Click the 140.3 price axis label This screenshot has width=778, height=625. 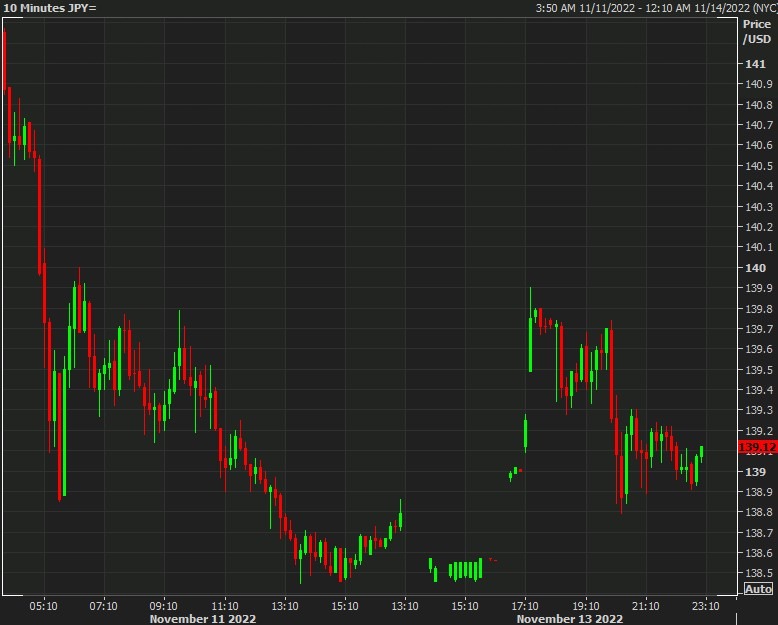759,206
